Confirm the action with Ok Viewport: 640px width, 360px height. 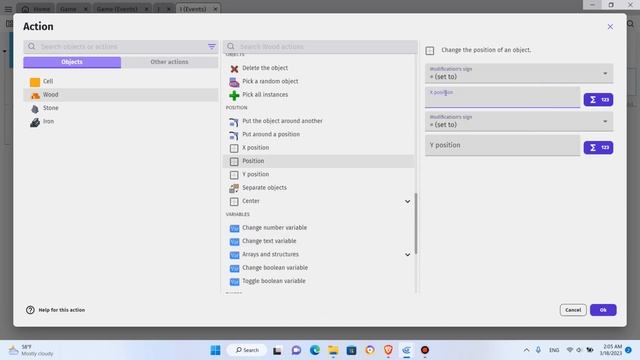603,310
